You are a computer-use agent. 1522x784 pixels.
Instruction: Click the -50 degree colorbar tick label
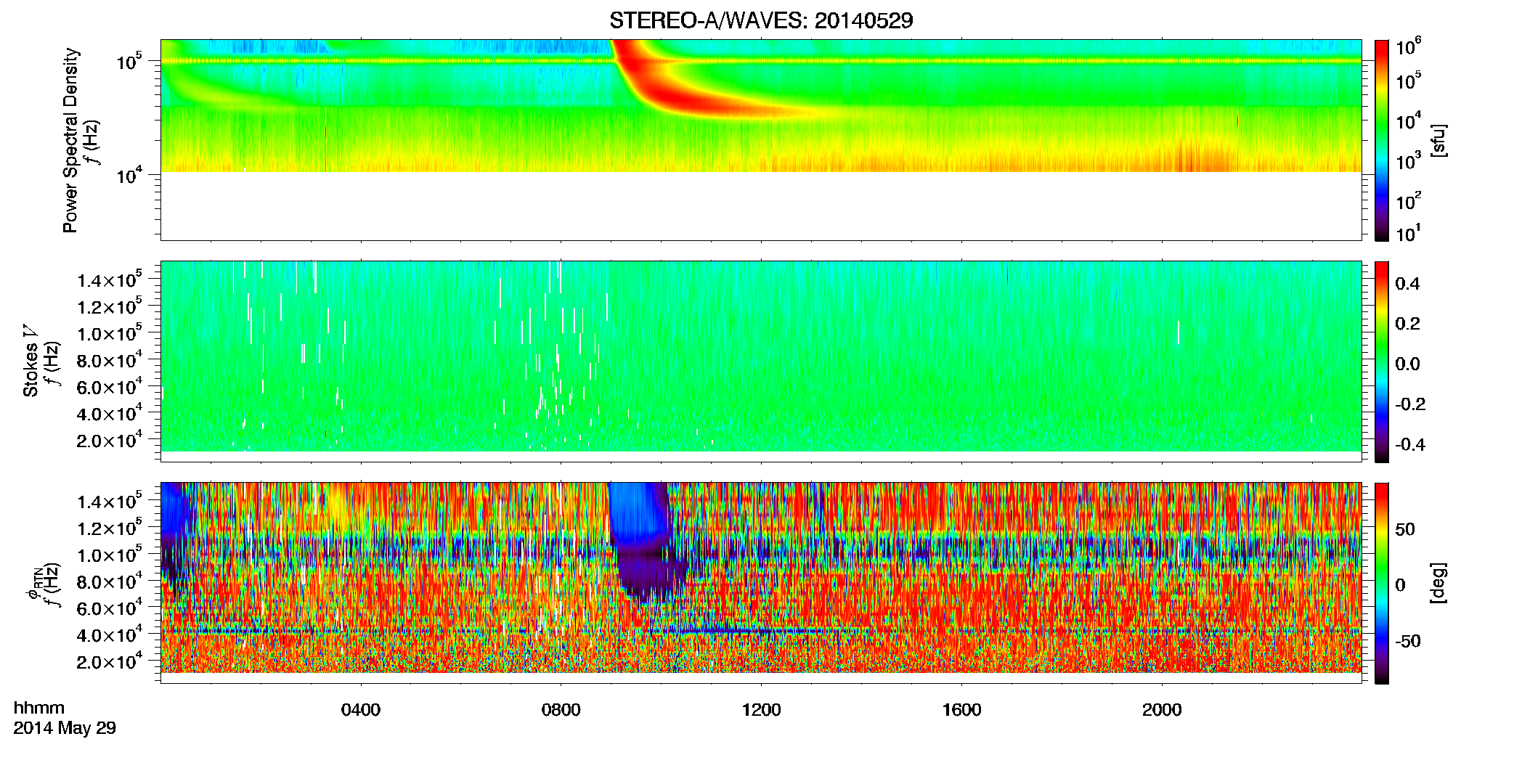click(1408, 641)
